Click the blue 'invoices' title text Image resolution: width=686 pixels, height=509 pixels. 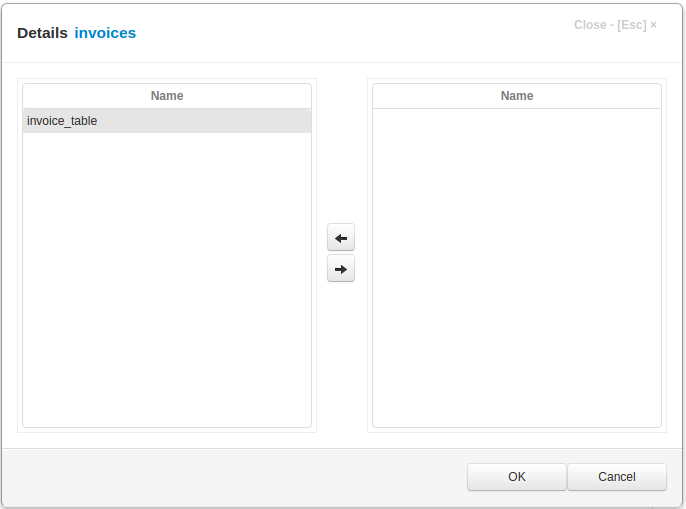[x=105, y=33]
